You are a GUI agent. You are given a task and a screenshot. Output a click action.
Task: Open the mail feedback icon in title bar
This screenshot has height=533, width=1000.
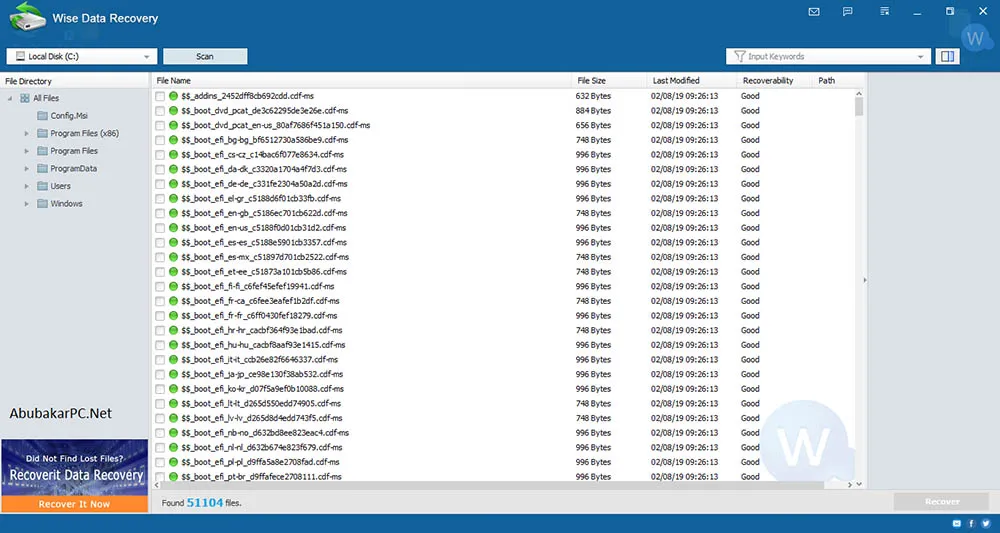pyautogui.click(x=814, y=11)
